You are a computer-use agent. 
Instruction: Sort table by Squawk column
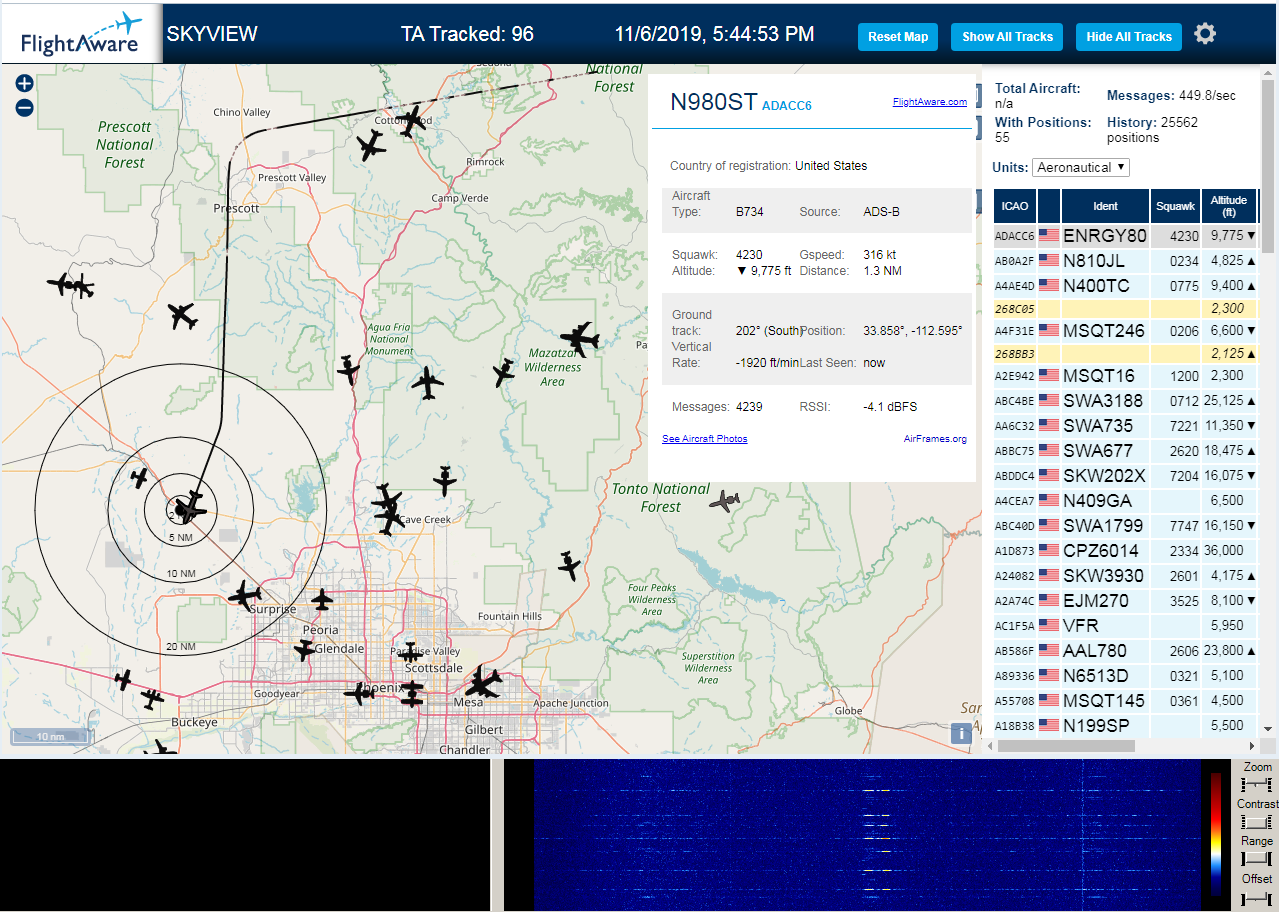(1175, 206)
